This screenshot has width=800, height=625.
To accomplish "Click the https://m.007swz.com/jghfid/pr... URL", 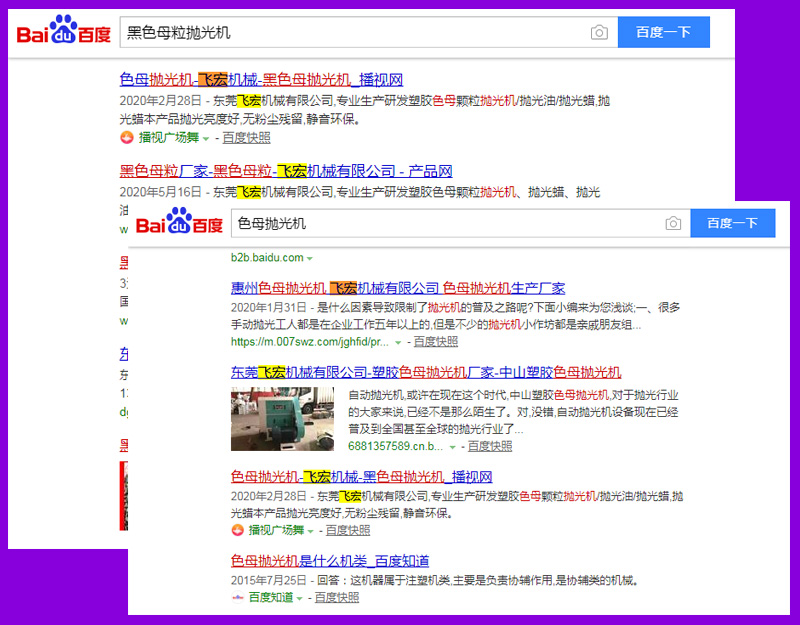I will click(310, 342).
